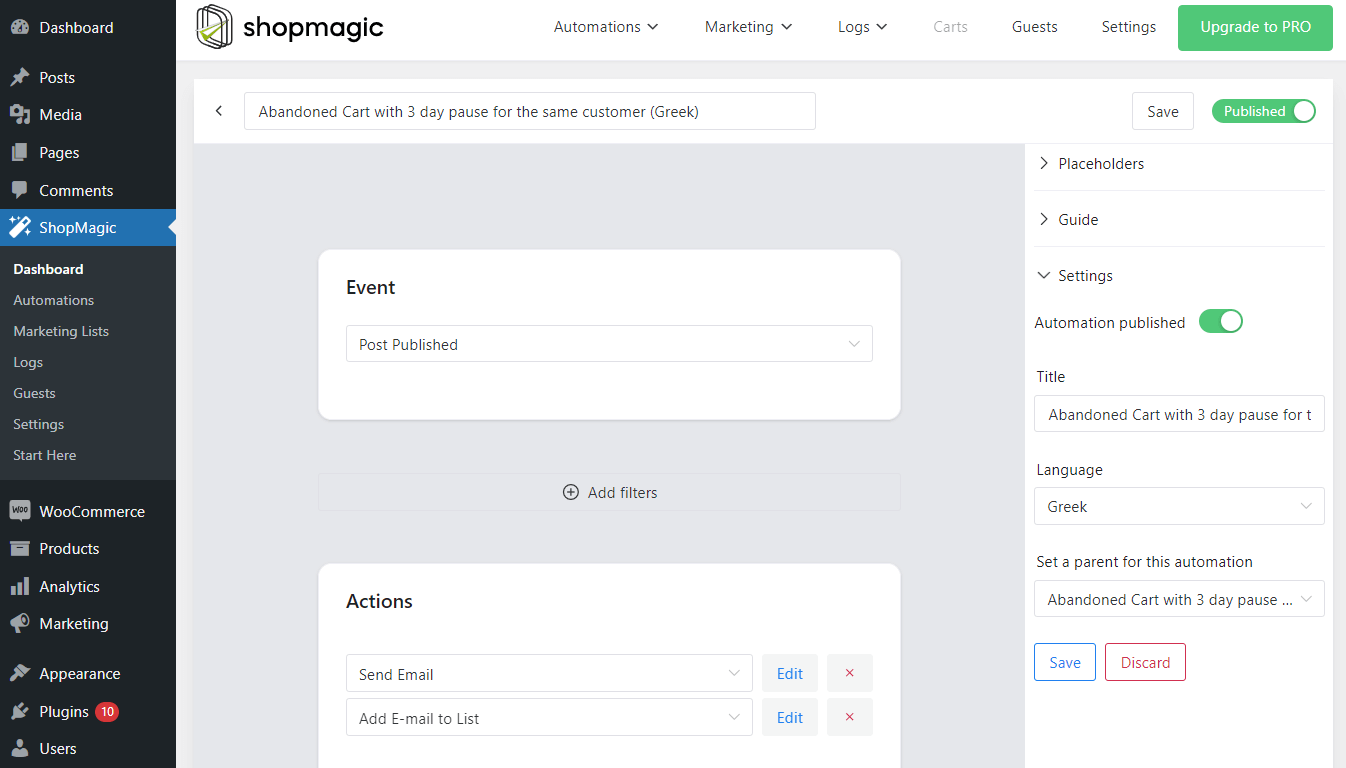
Task: Open Carts in the top navigation
Action: tap(950, 27)
